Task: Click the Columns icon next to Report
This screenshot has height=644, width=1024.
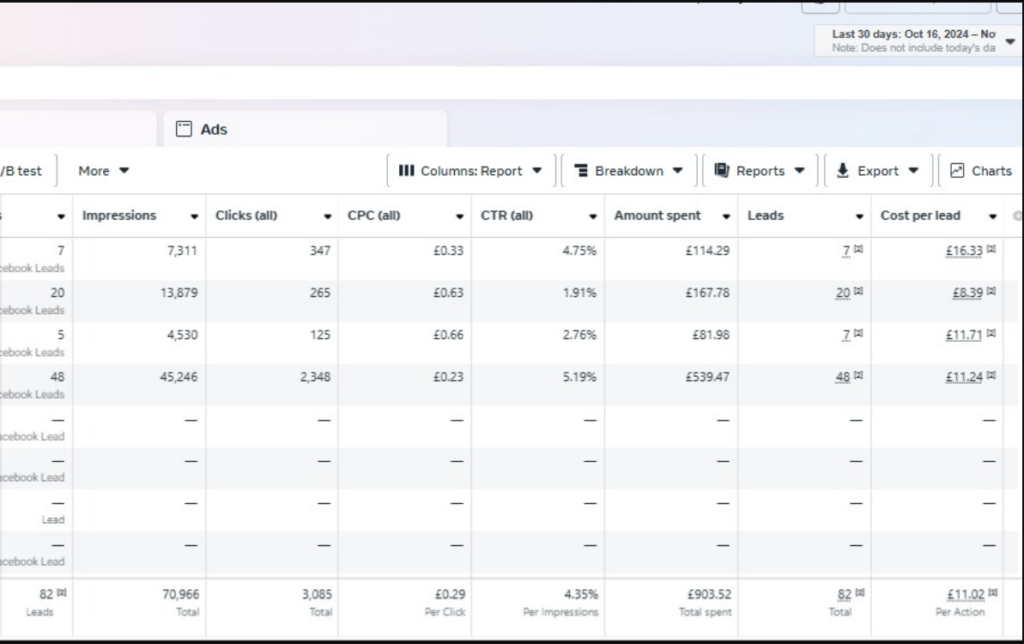Action: click(x=406, y=171)
